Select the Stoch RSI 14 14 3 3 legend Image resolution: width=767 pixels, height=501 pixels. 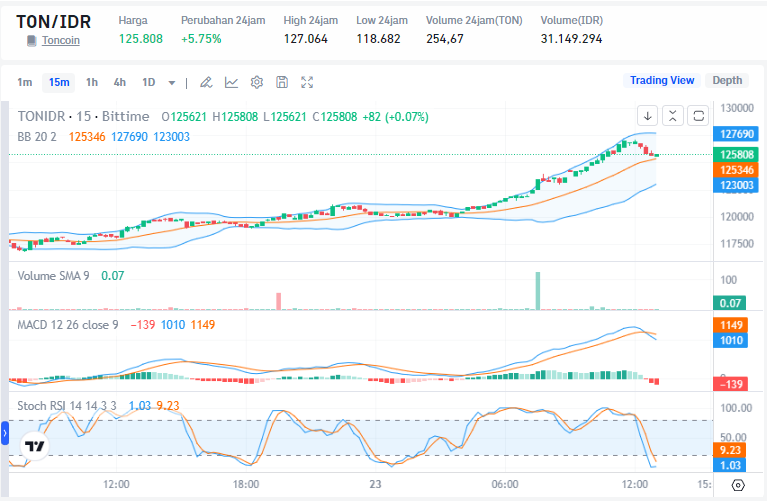pos(67,406)
